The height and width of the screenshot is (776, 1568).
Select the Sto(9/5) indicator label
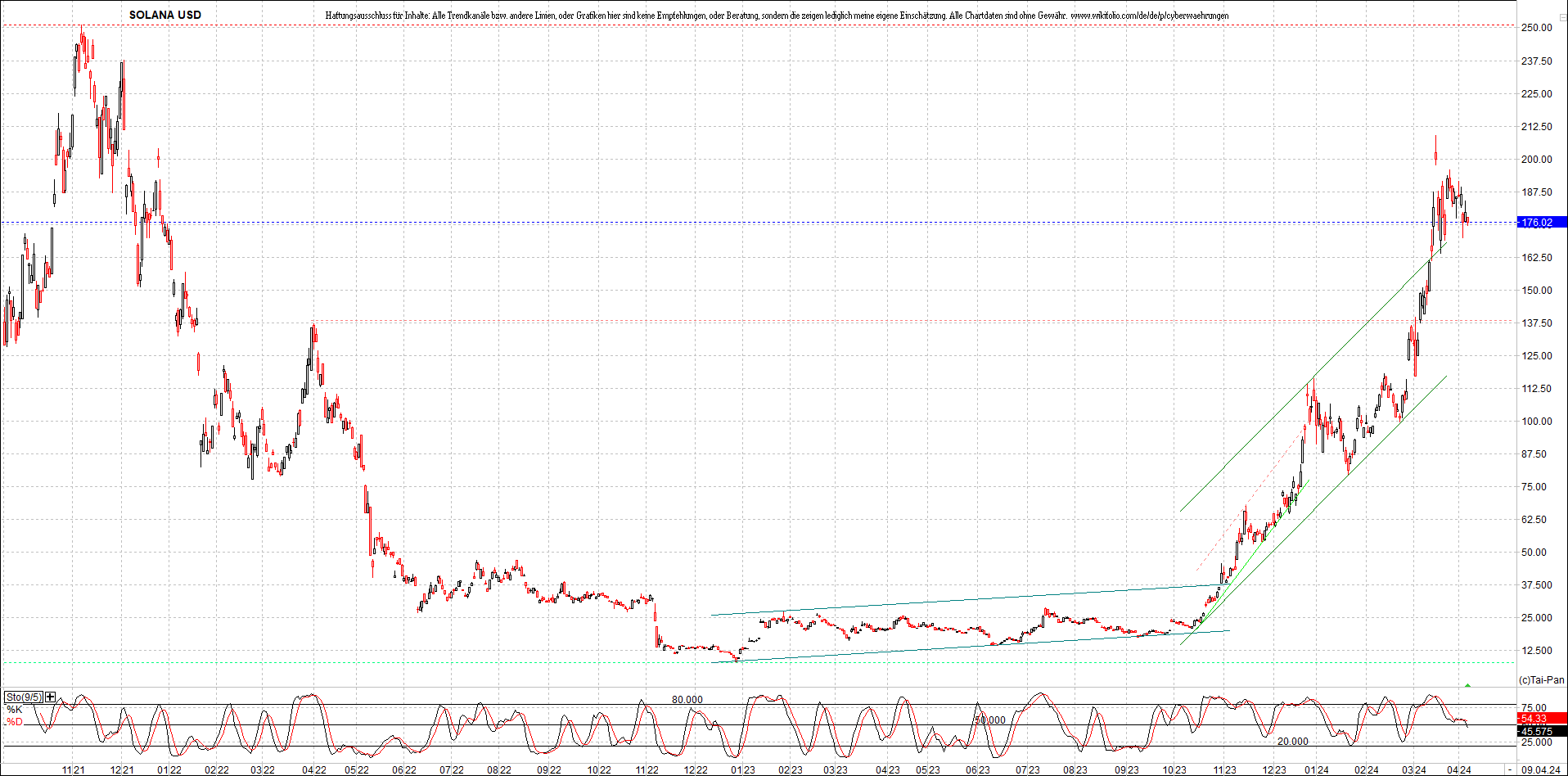point(24,697)
